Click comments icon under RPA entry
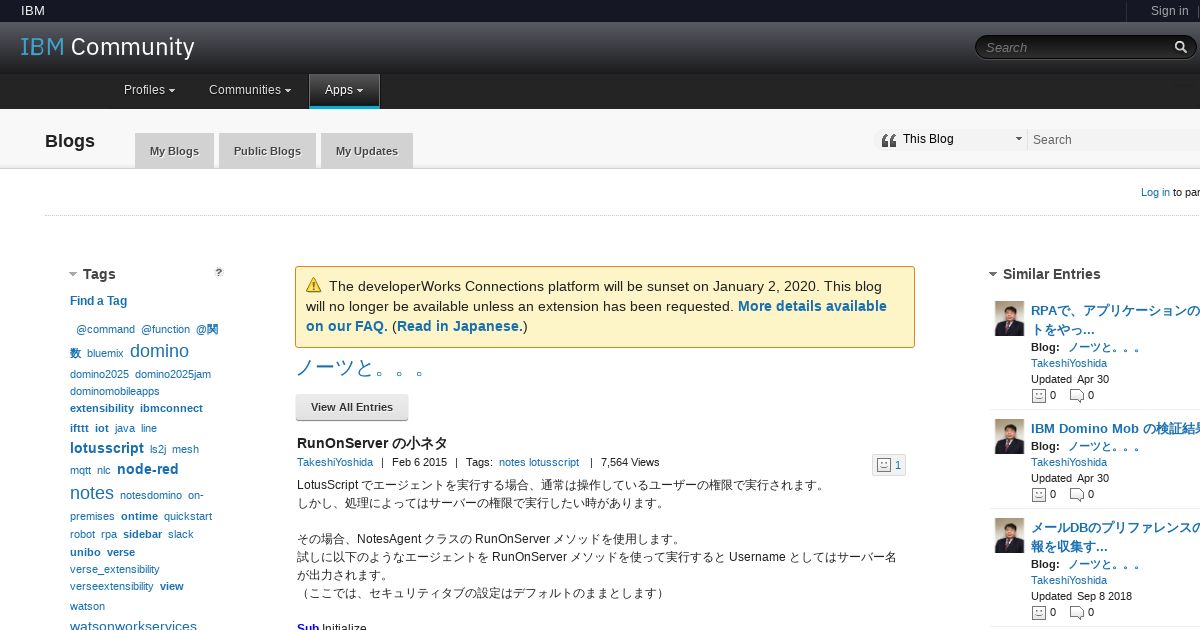This screenshot has height=630, width=1200. coord(1076,395)
